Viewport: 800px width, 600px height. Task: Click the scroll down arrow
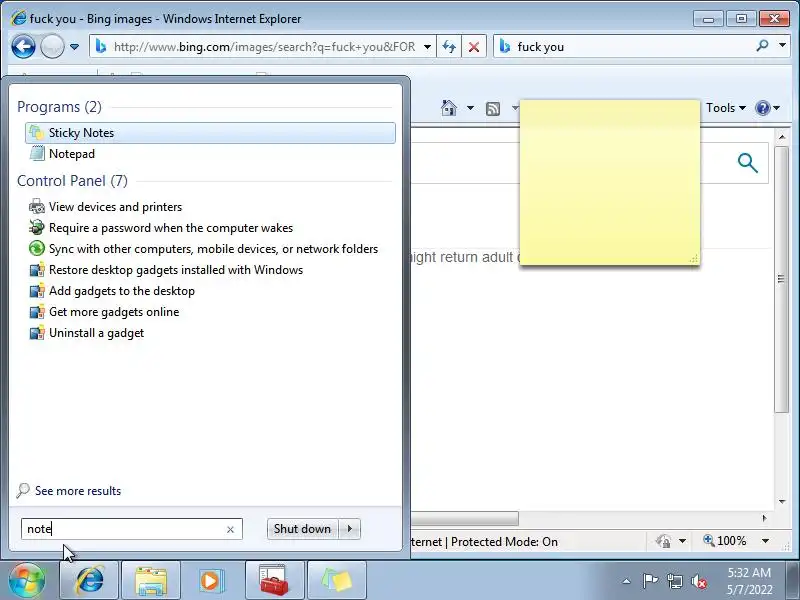[782, 502]
